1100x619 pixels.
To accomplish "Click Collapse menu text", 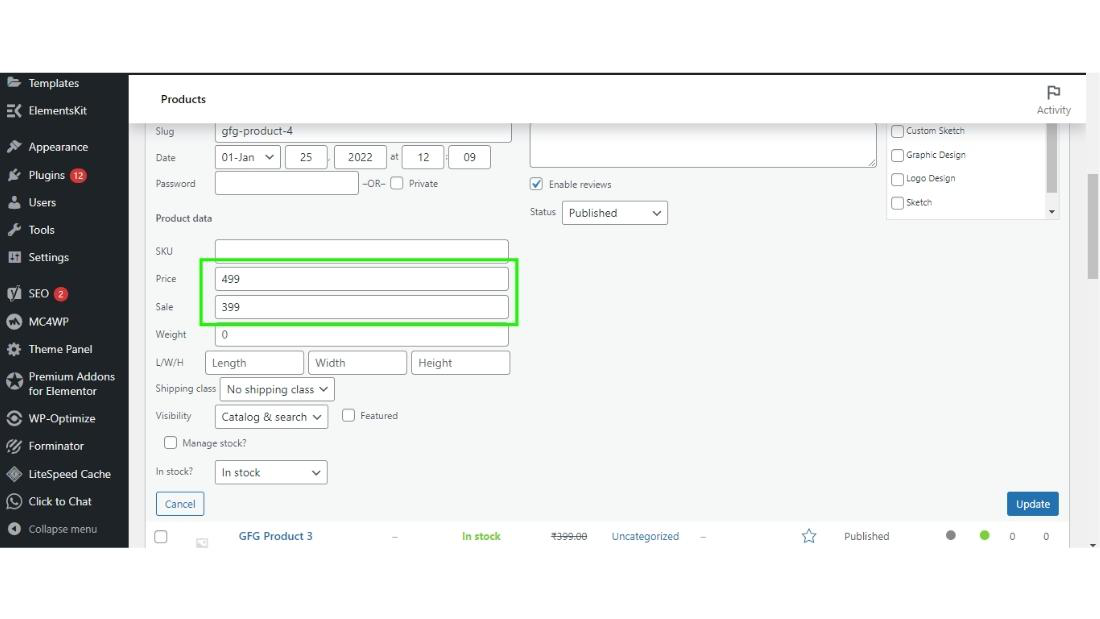I will pos(62,529).
